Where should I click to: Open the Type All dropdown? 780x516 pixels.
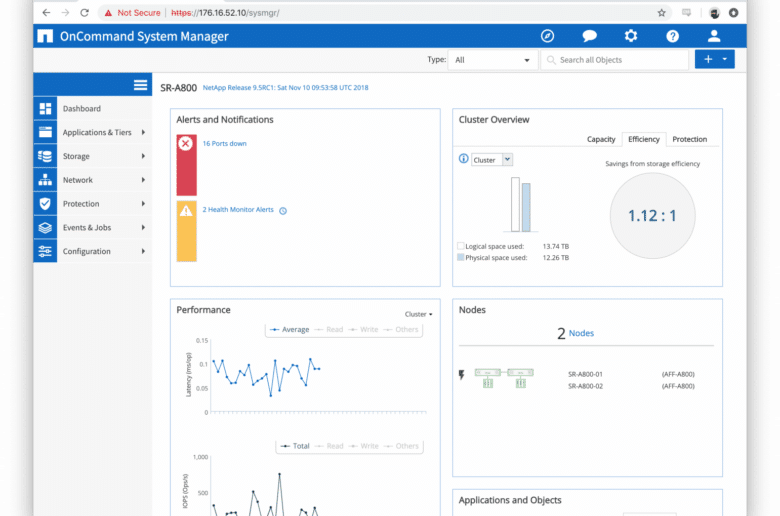492,60
